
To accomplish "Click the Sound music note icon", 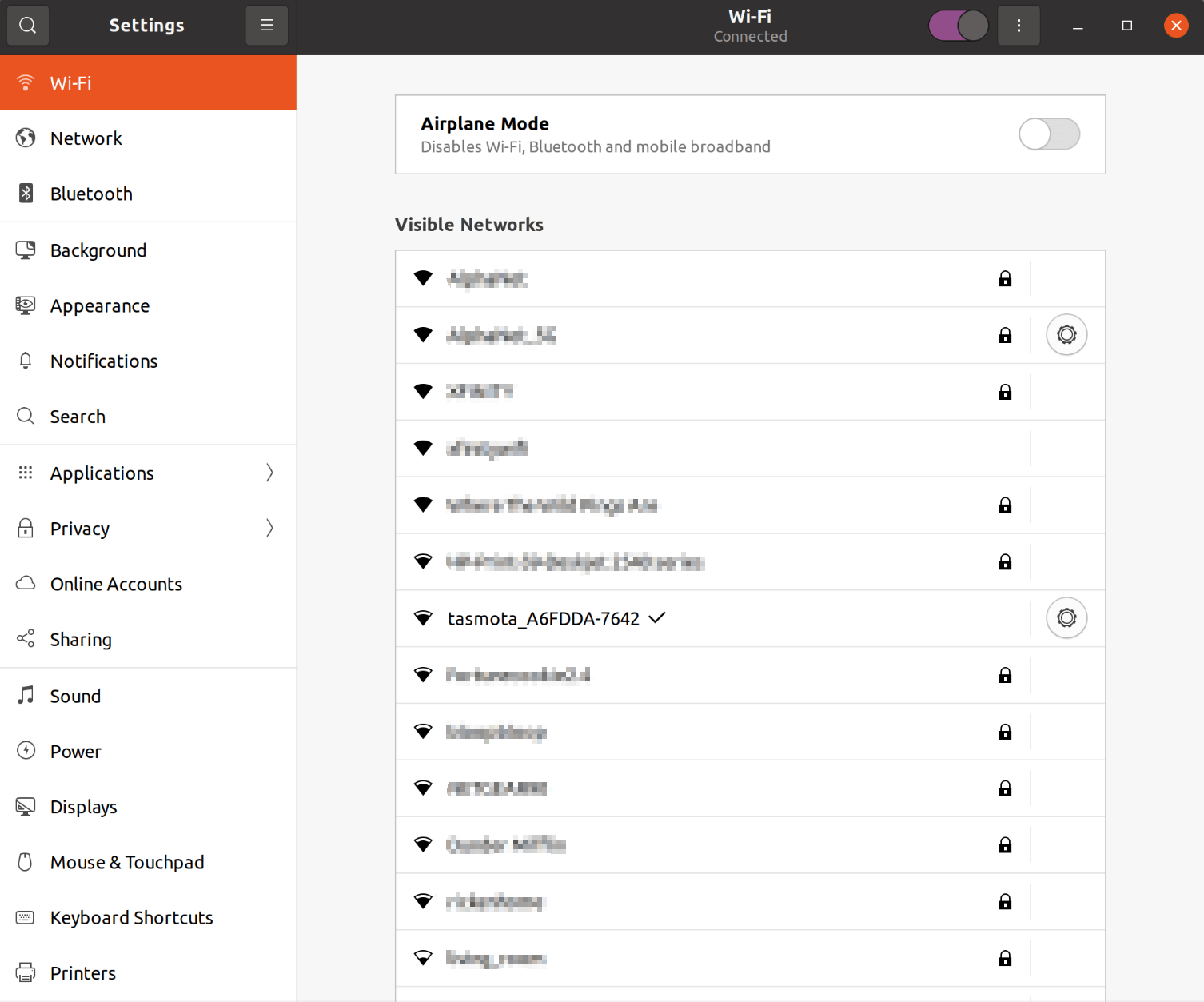I will (26, 696).
